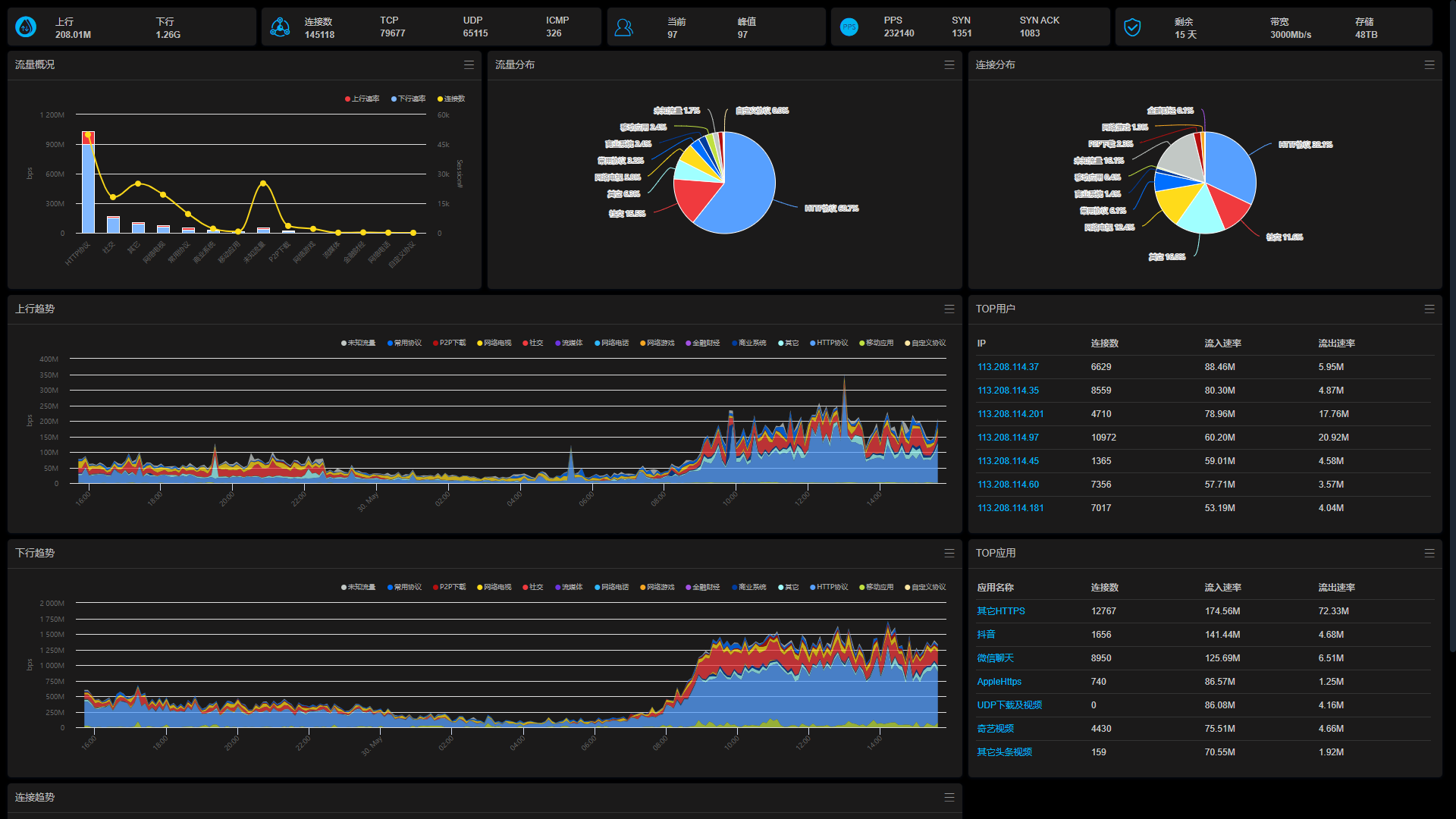Toggle 社交 in the 上行趋势 legend
This screenshot has height=819, width=1456.
coord(533,344)
